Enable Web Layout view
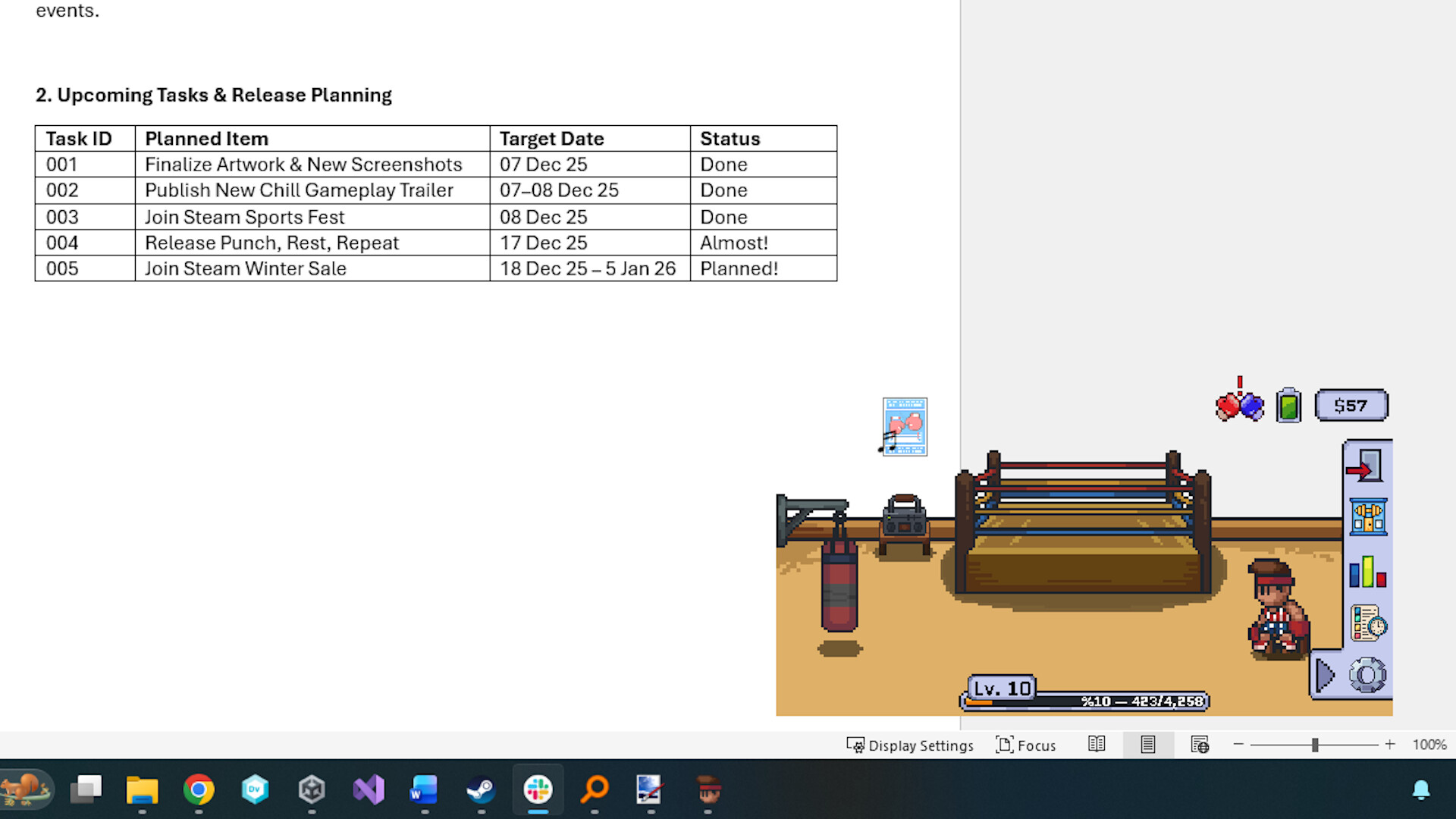The width and height of the screenshot is (1456, 819). tap(1200, 745)
